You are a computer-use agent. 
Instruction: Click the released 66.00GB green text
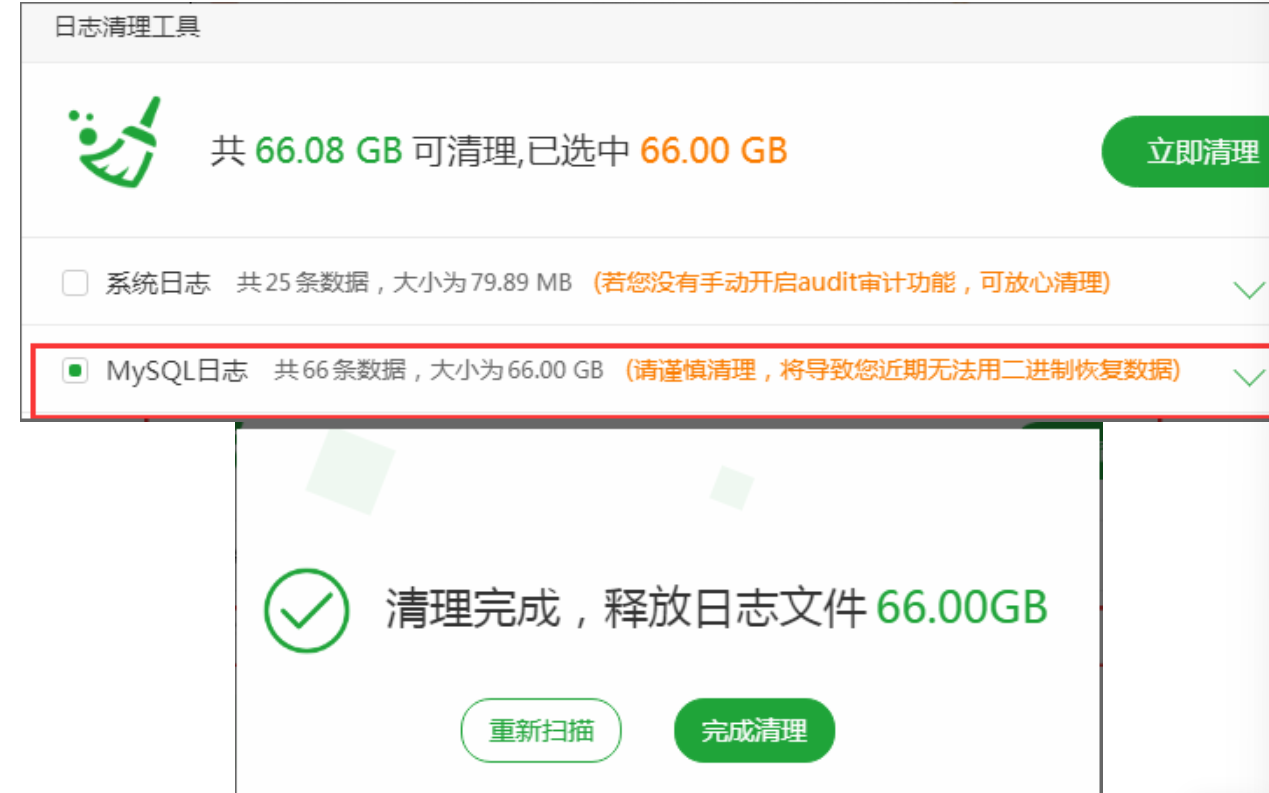(962, 607)
